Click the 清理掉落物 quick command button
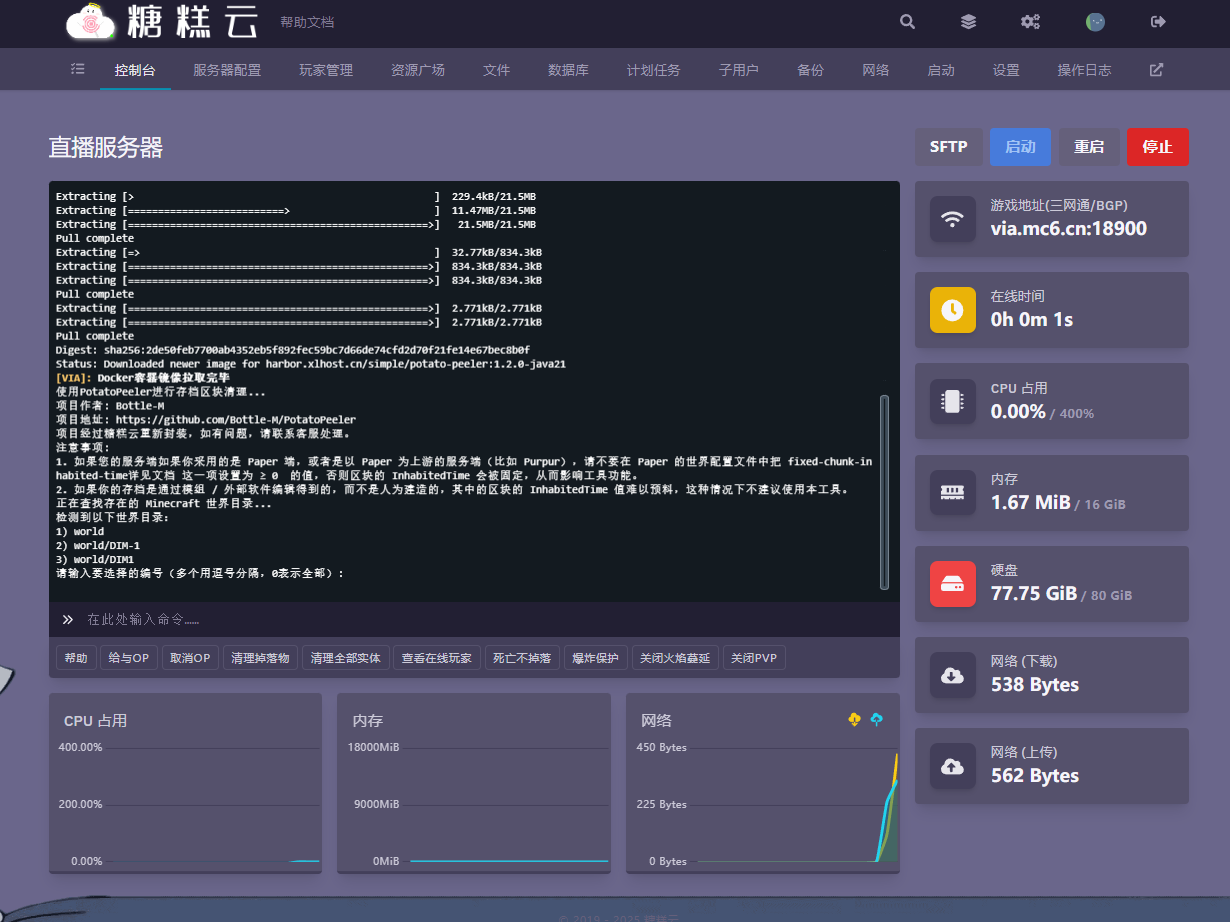The width and height of the screenshot is (1230, 922). [x=260, y=658]
